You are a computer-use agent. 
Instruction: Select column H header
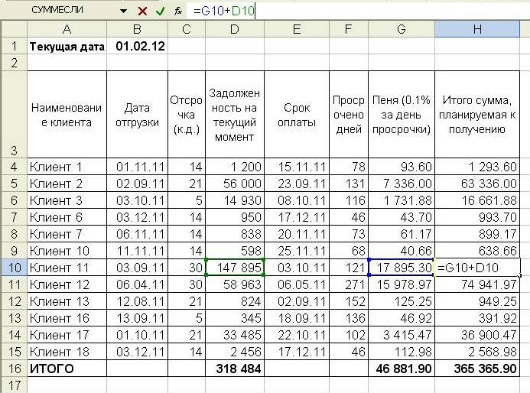point(477,29)
